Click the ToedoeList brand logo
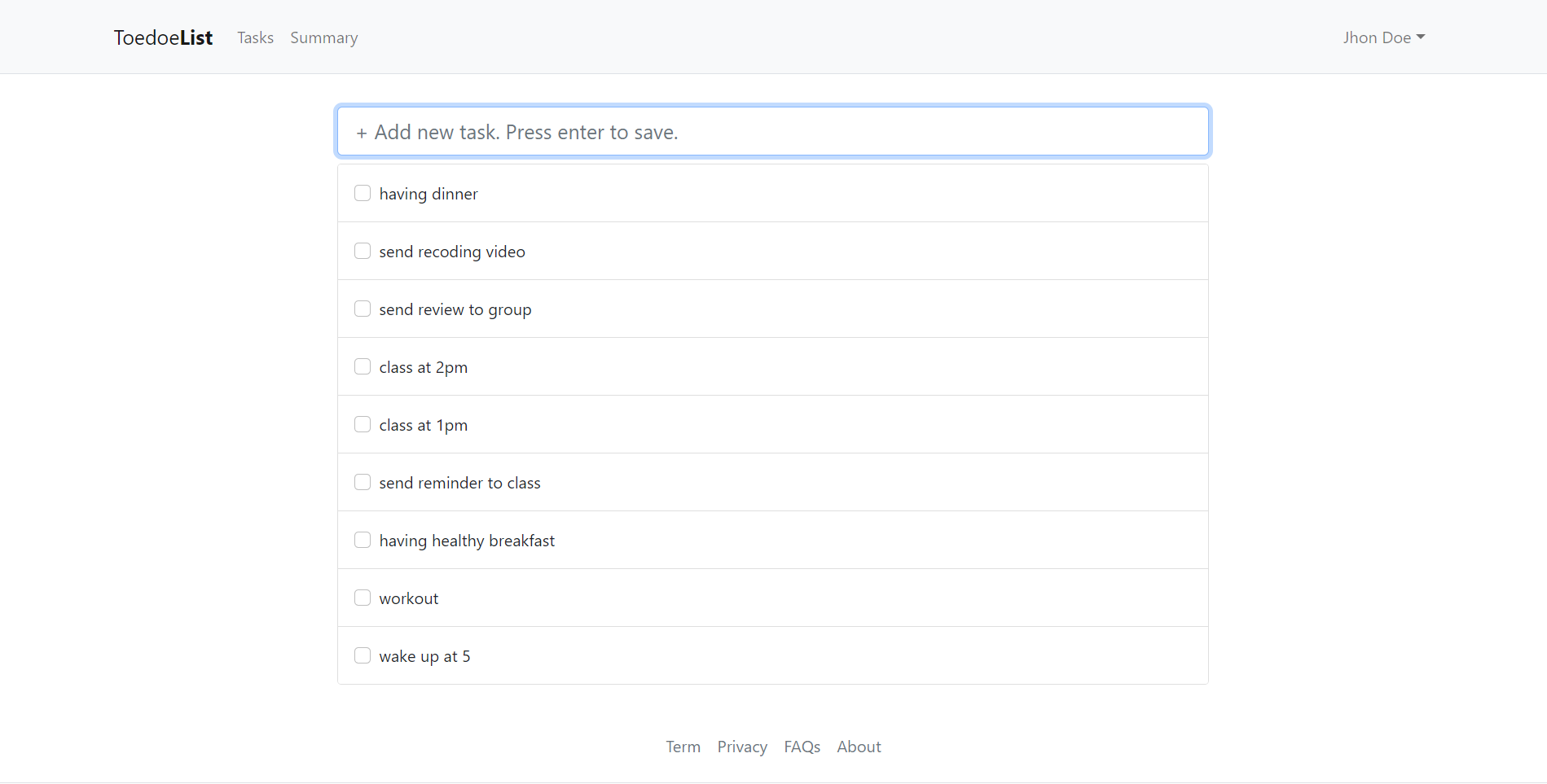Screen dimensions: 1547x784 click(x=163, y=37)
